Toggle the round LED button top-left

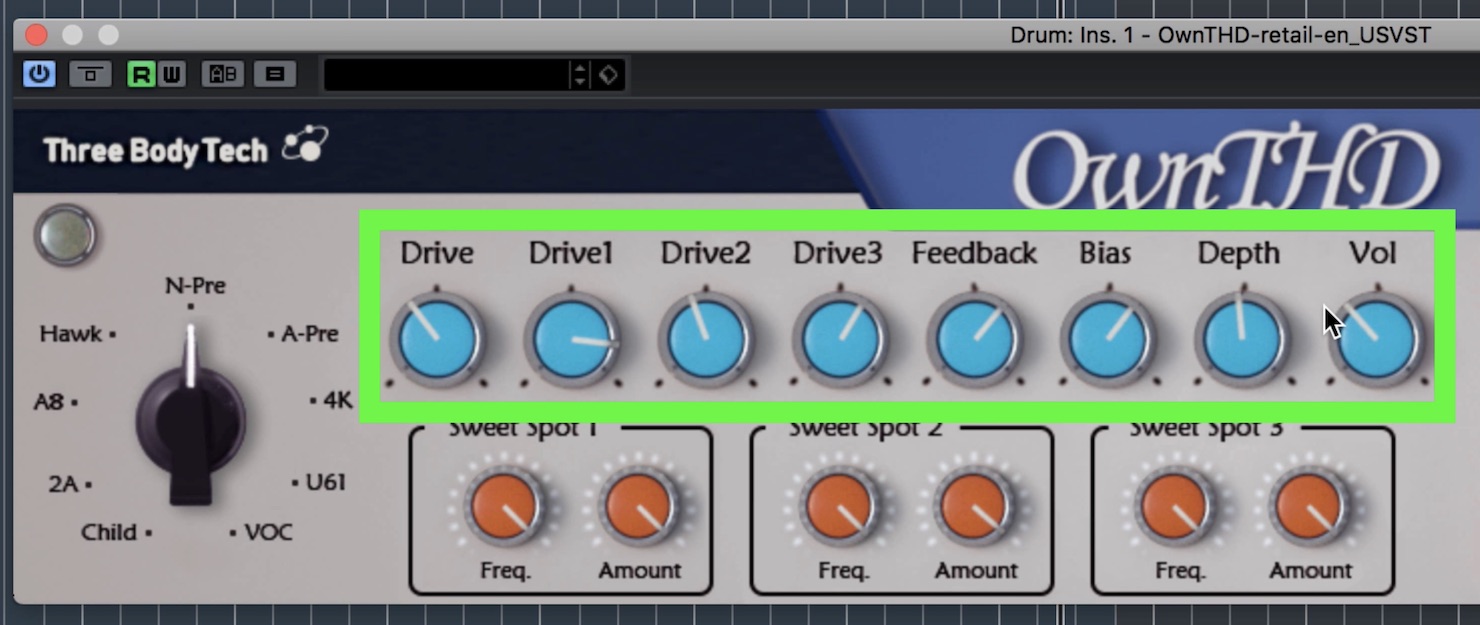click(65, 236)
